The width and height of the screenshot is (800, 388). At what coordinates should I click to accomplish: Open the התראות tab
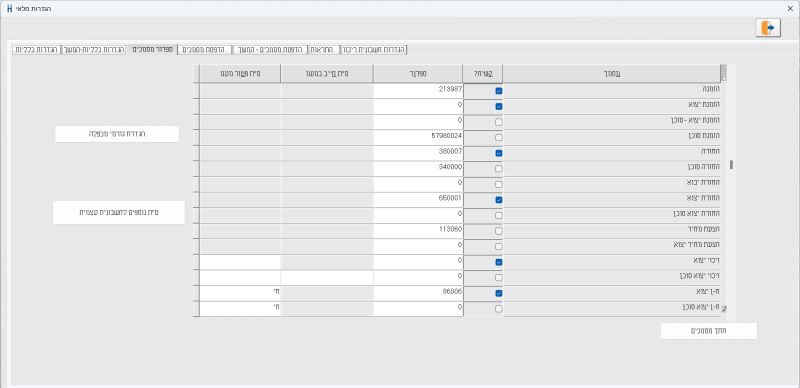point(324,50)
